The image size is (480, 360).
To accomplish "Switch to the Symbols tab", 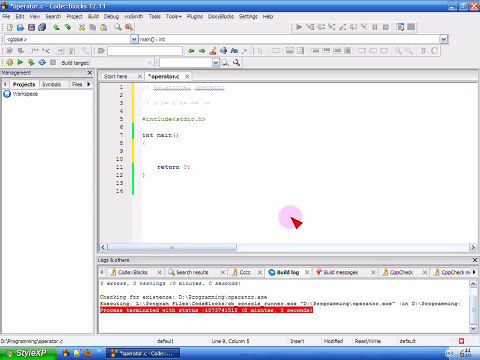I will (52, 84).
